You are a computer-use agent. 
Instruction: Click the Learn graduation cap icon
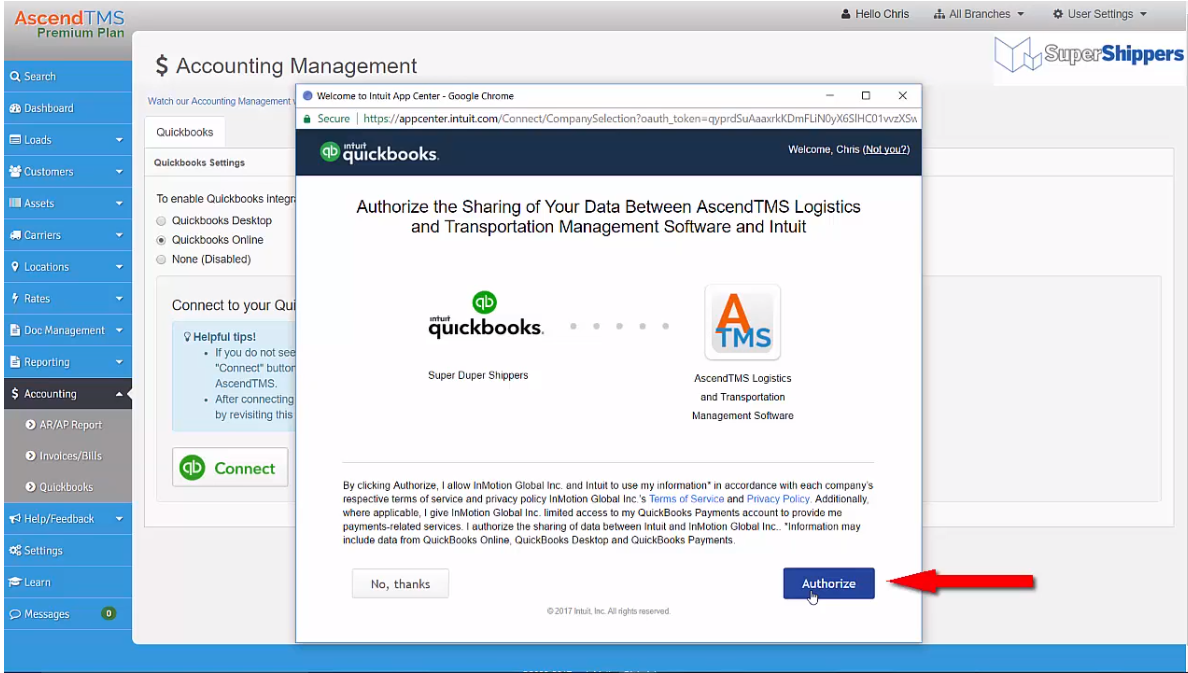(15, 582)
